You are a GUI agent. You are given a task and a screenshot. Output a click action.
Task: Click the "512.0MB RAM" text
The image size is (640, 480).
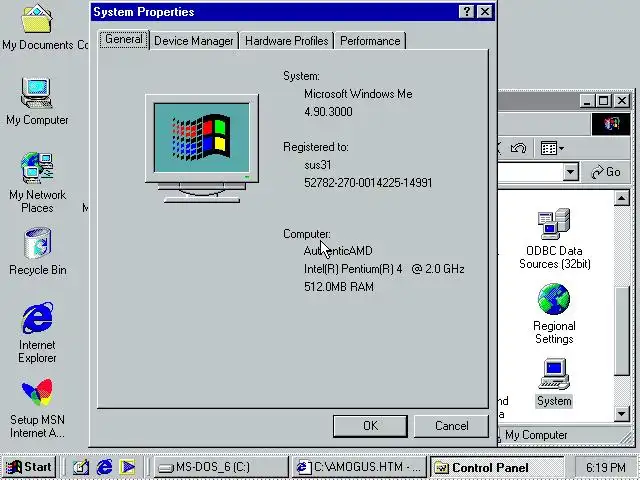(x=339, y=287)
